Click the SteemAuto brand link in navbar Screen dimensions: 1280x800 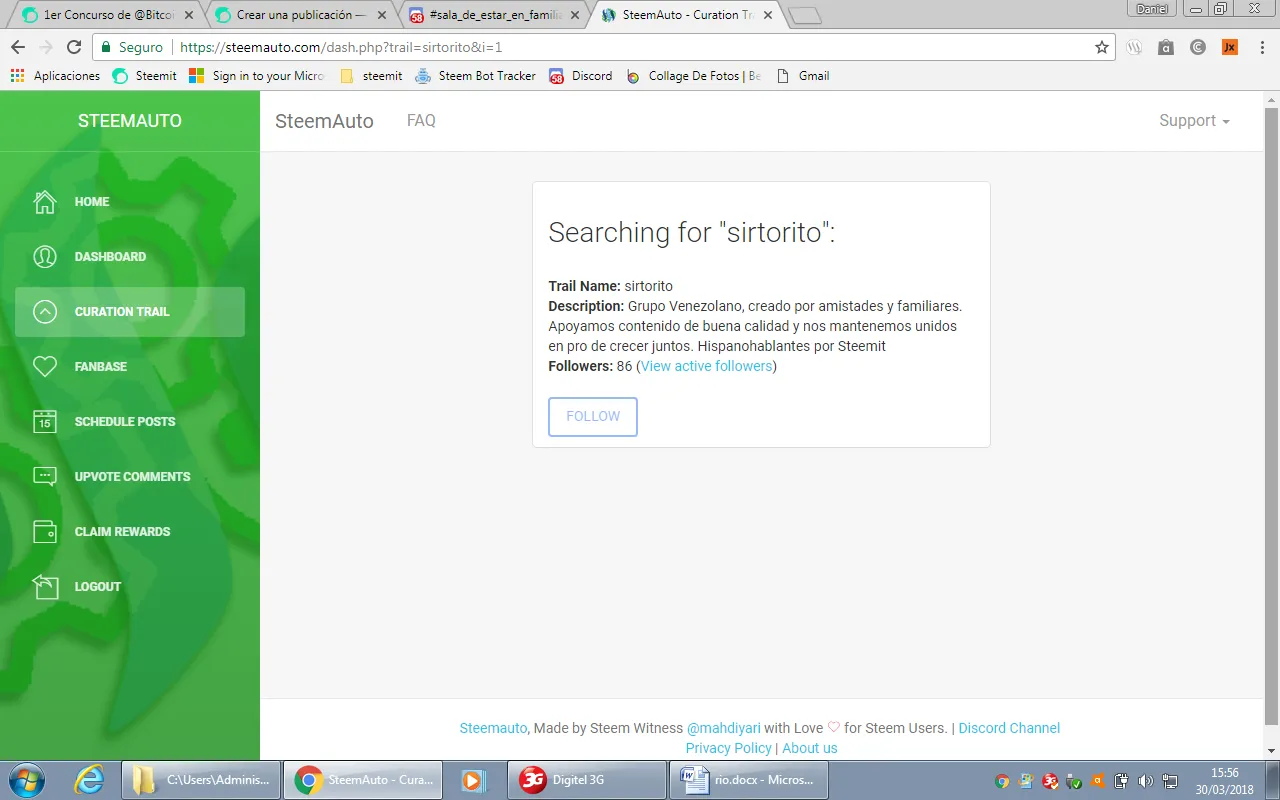tap(324, 121)
